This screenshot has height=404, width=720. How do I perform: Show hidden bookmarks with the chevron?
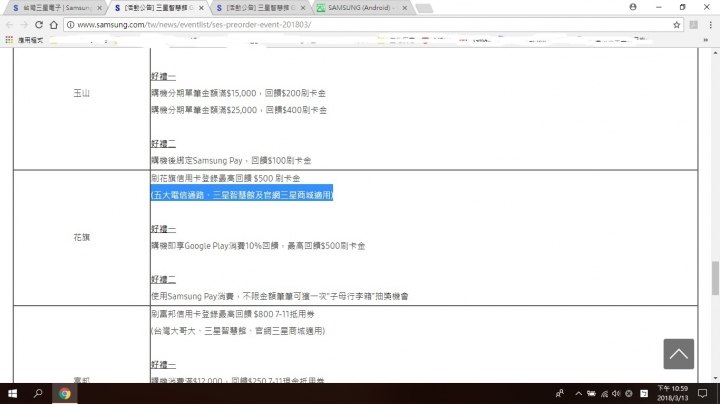tap(706, 40)
